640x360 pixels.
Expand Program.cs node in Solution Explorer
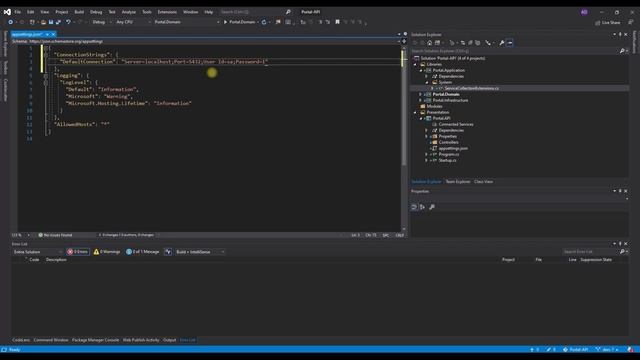(427, 155)
